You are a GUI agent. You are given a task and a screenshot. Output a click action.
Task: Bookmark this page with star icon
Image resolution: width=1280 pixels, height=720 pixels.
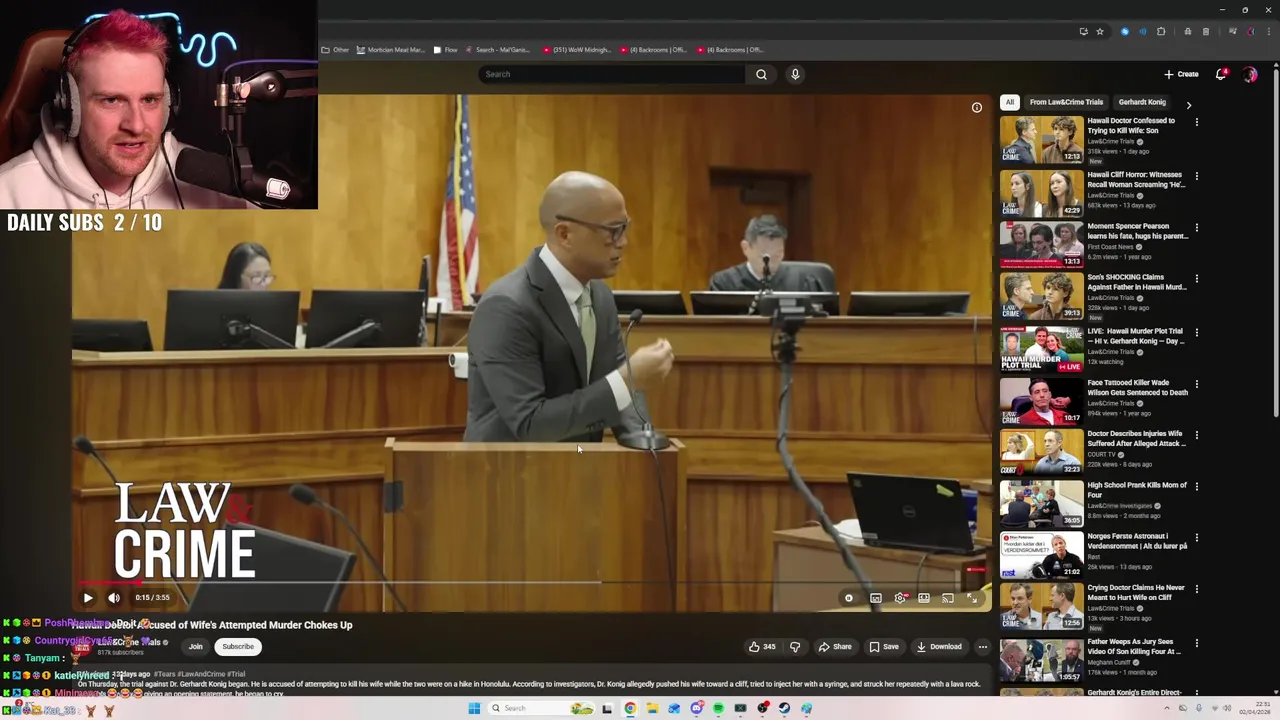pos(1100,32)
